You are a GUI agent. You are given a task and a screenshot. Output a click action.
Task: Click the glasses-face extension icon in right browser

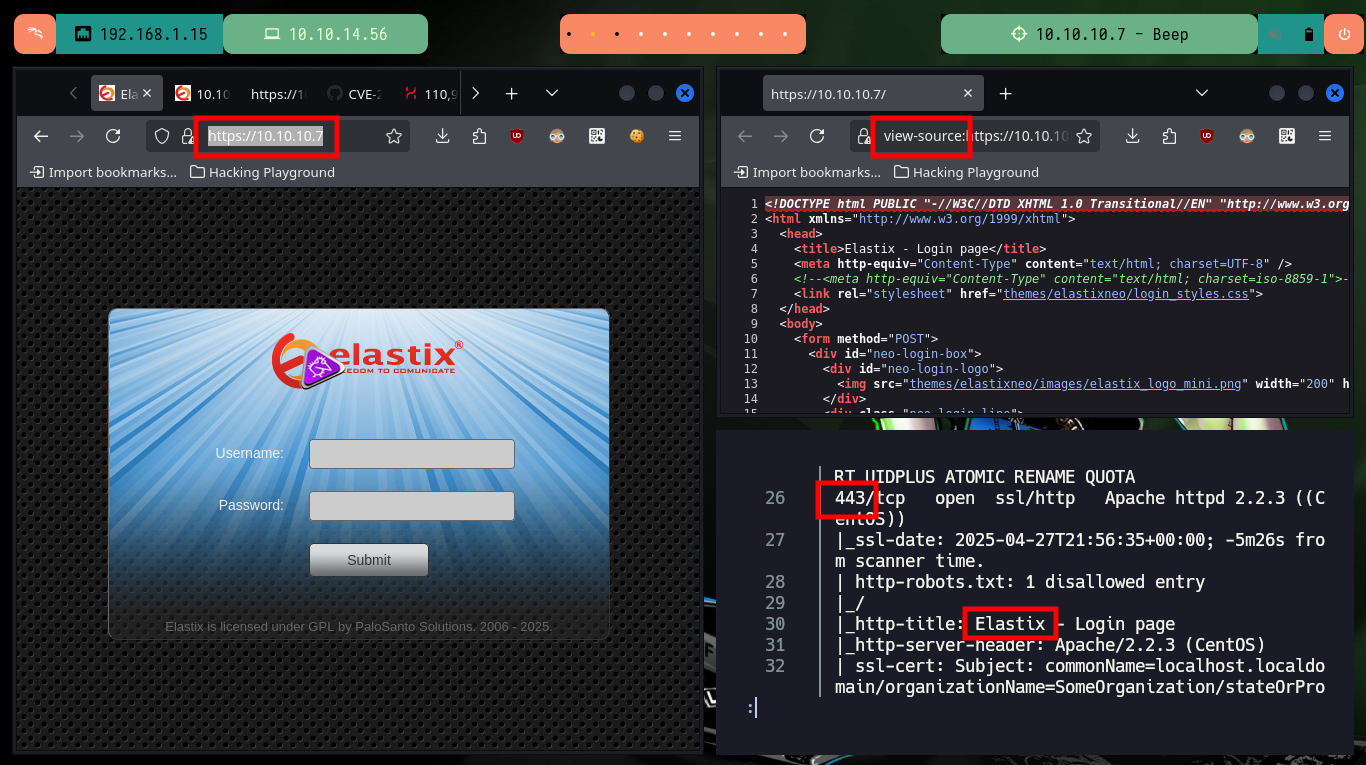(x=1247, y=136)
